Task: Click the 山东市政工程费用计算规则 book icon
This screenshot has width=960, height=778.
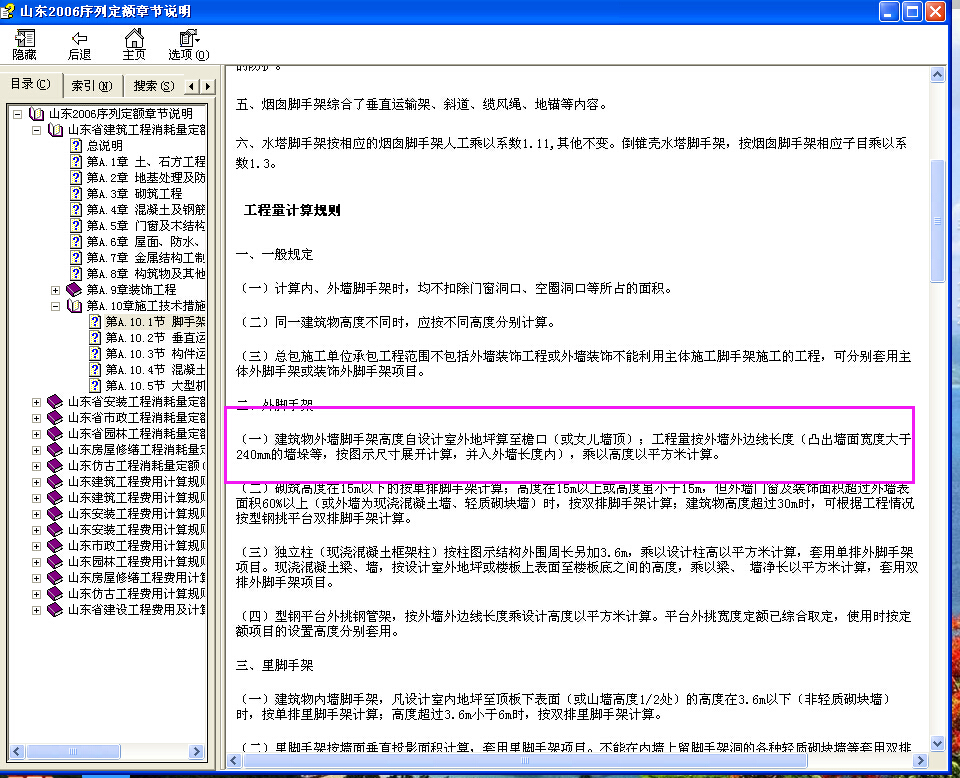Action: tap(55, 545)
